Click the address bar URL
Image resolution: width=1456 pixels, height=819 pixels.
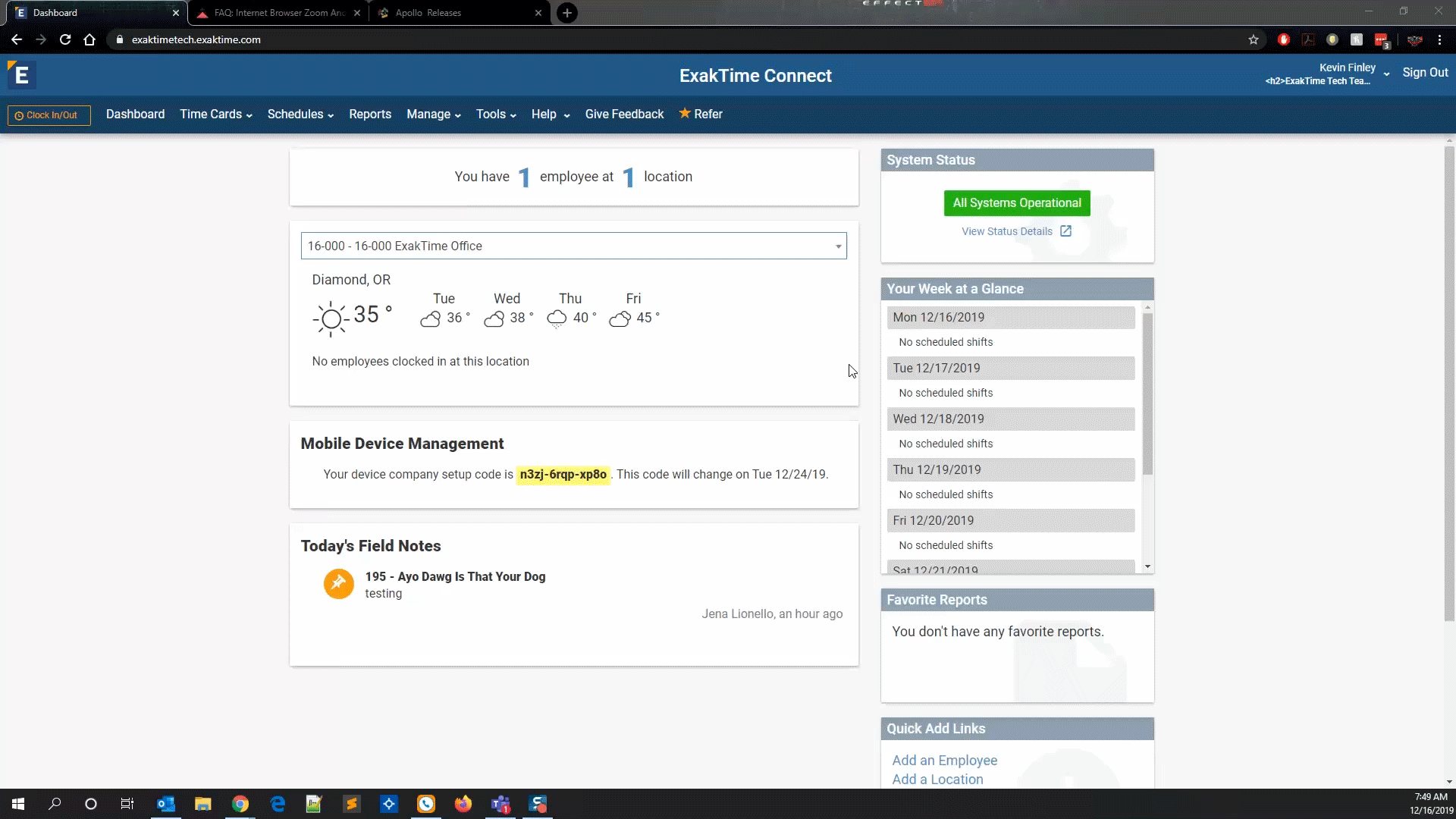tap(196, 39)
